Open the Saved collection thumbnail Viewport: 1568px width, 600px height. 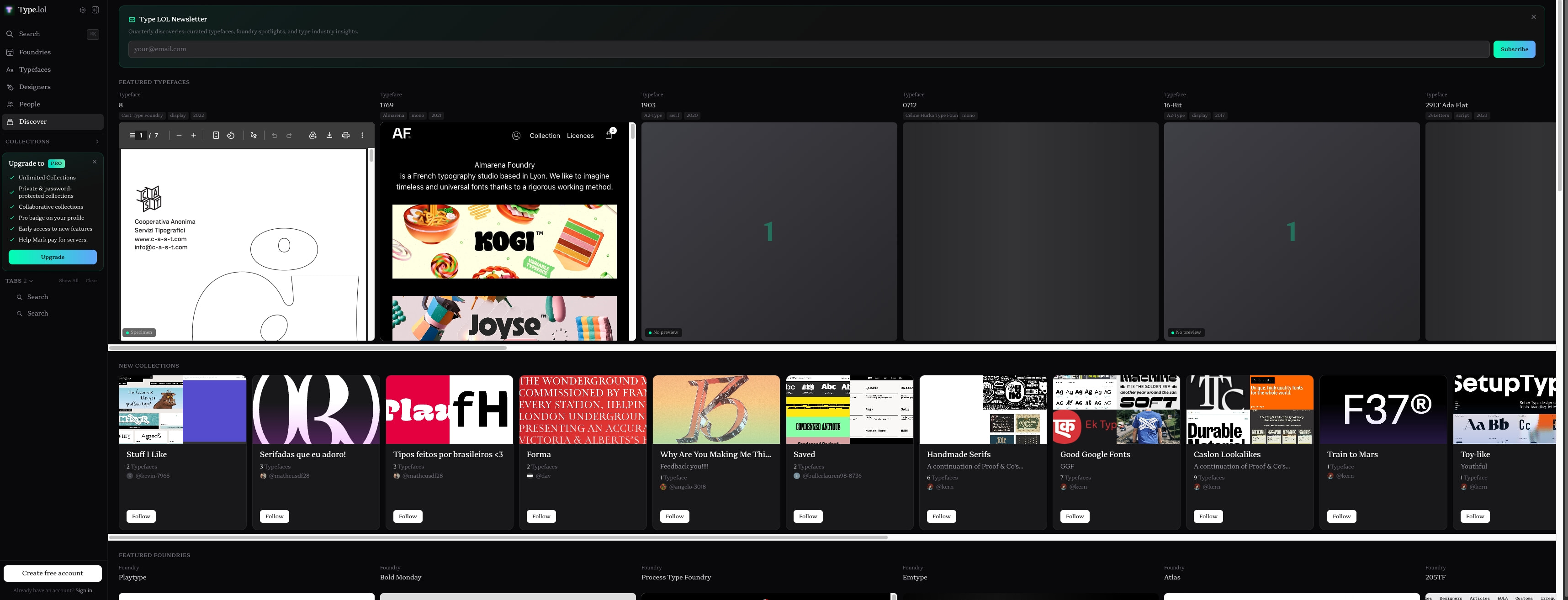click(850, 410)
